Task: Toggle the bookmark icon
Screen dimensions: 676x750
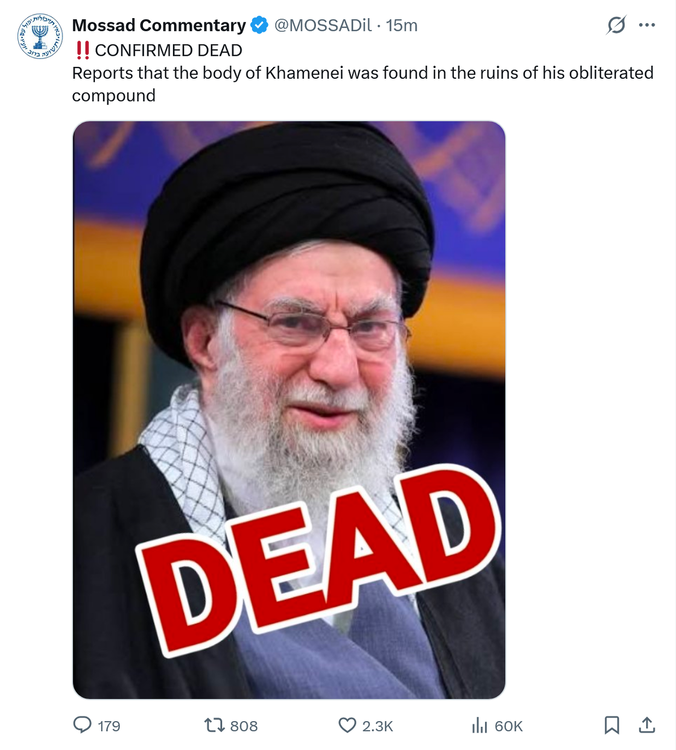Action: tap(611, 725)
